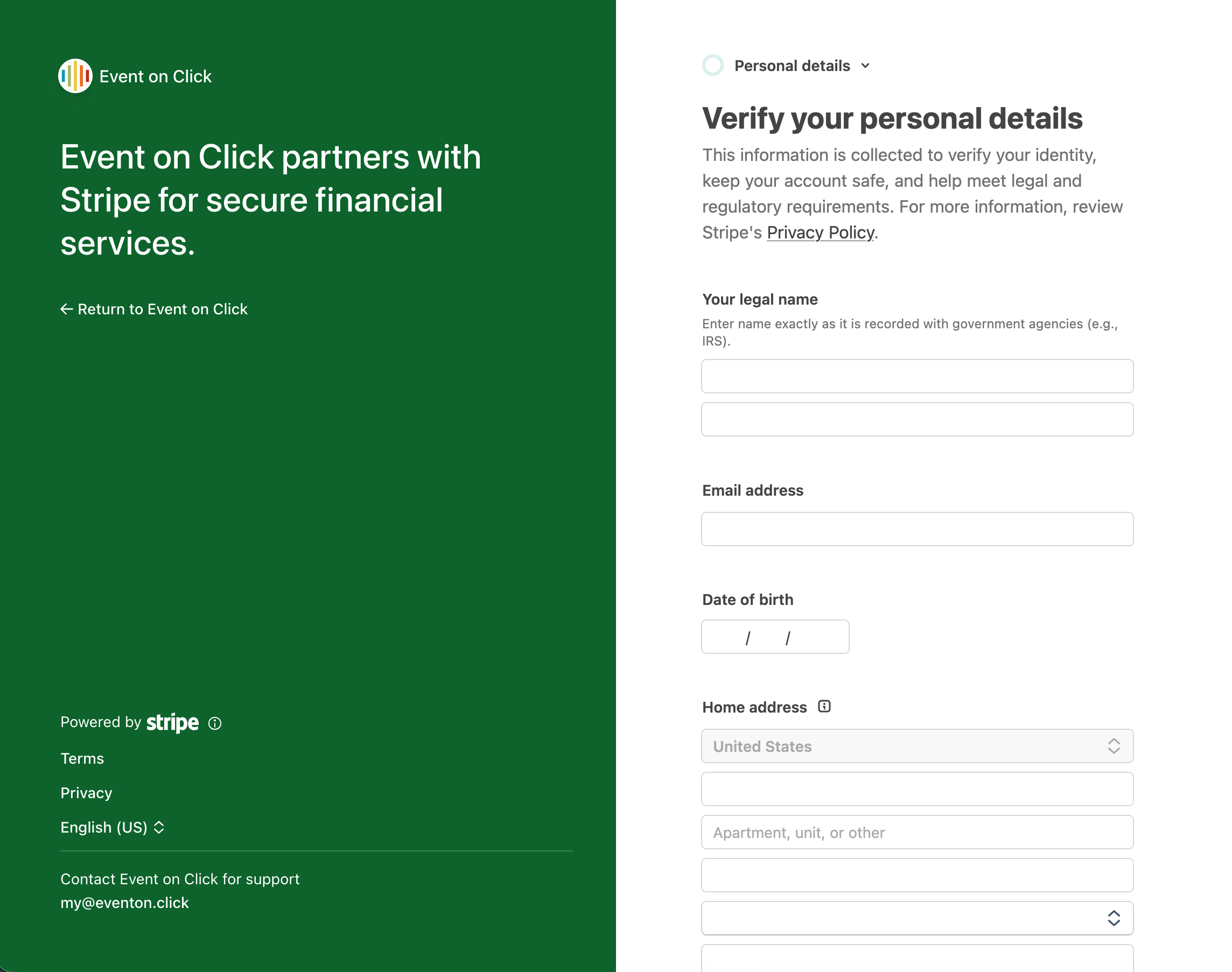Focus the first legal name field

click(x=916, y=376)
